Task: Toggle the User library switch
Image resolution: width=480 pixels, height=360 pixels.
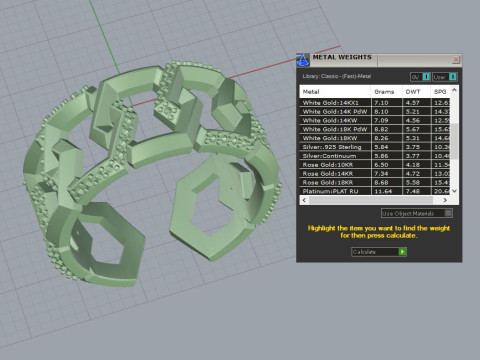Action: pyautogui.click(x=445, y=77)
